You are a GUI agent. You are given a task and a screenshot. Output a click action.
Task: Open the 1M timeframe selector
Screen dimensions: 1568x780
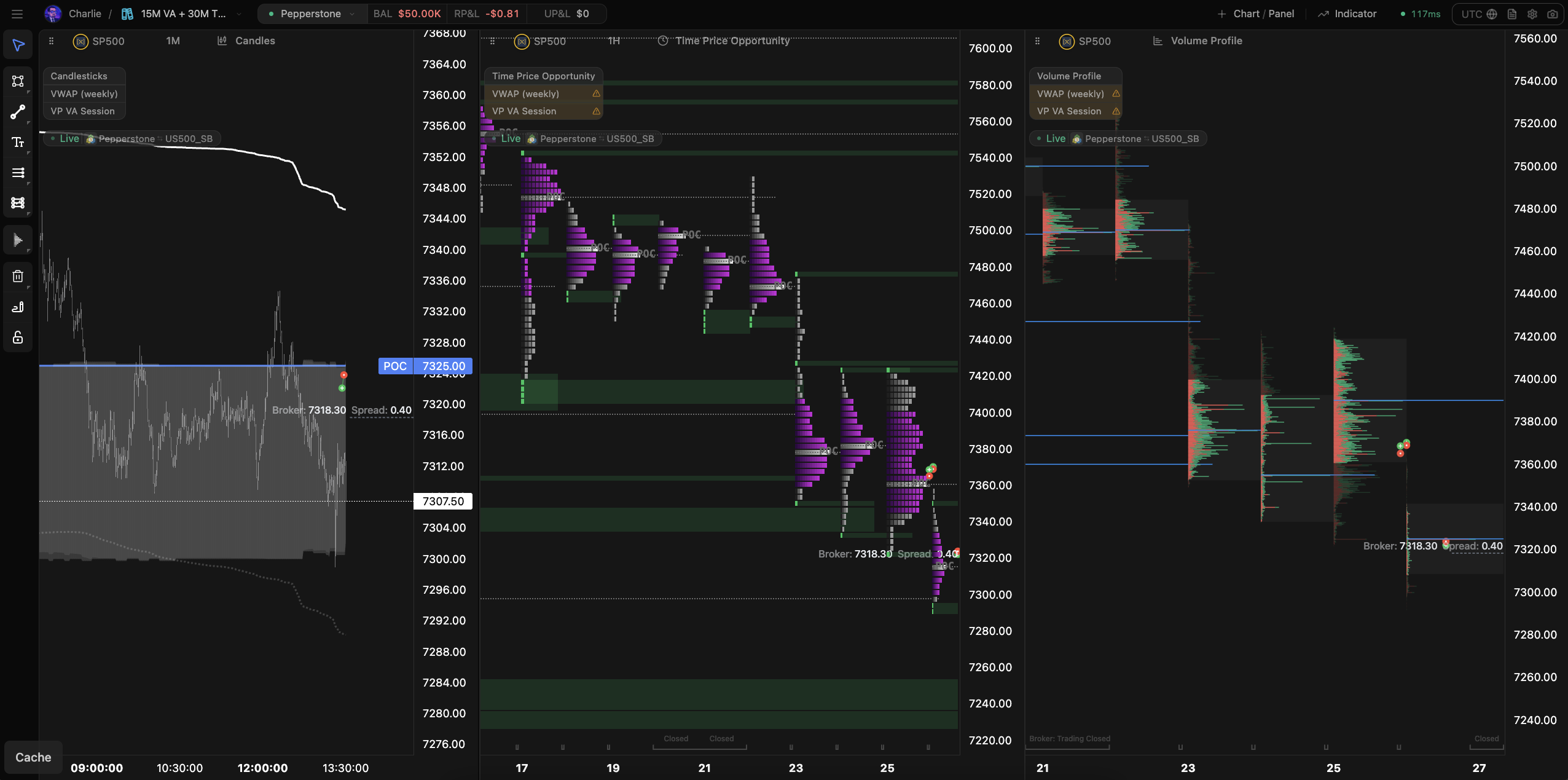pos(173,41)
